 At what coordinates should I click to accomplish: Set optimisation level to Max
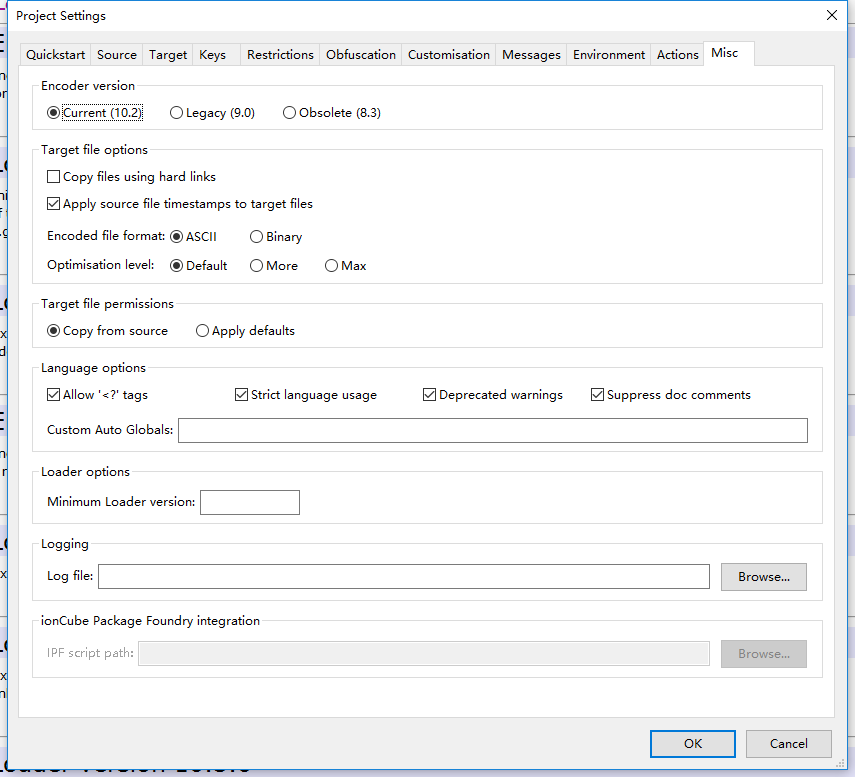[330, 265]
